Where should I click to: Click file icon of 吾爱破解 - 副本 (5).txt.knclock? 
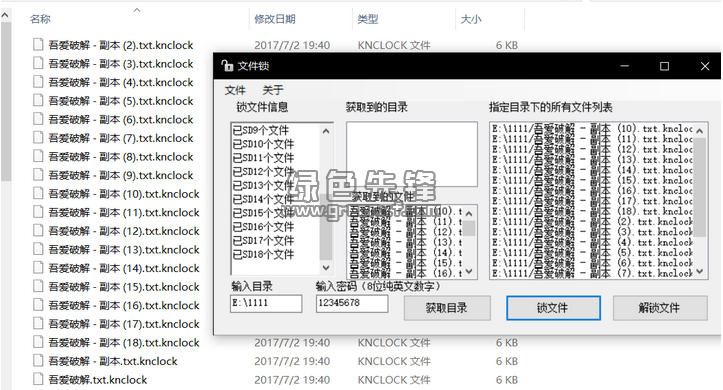click(38, 100)
